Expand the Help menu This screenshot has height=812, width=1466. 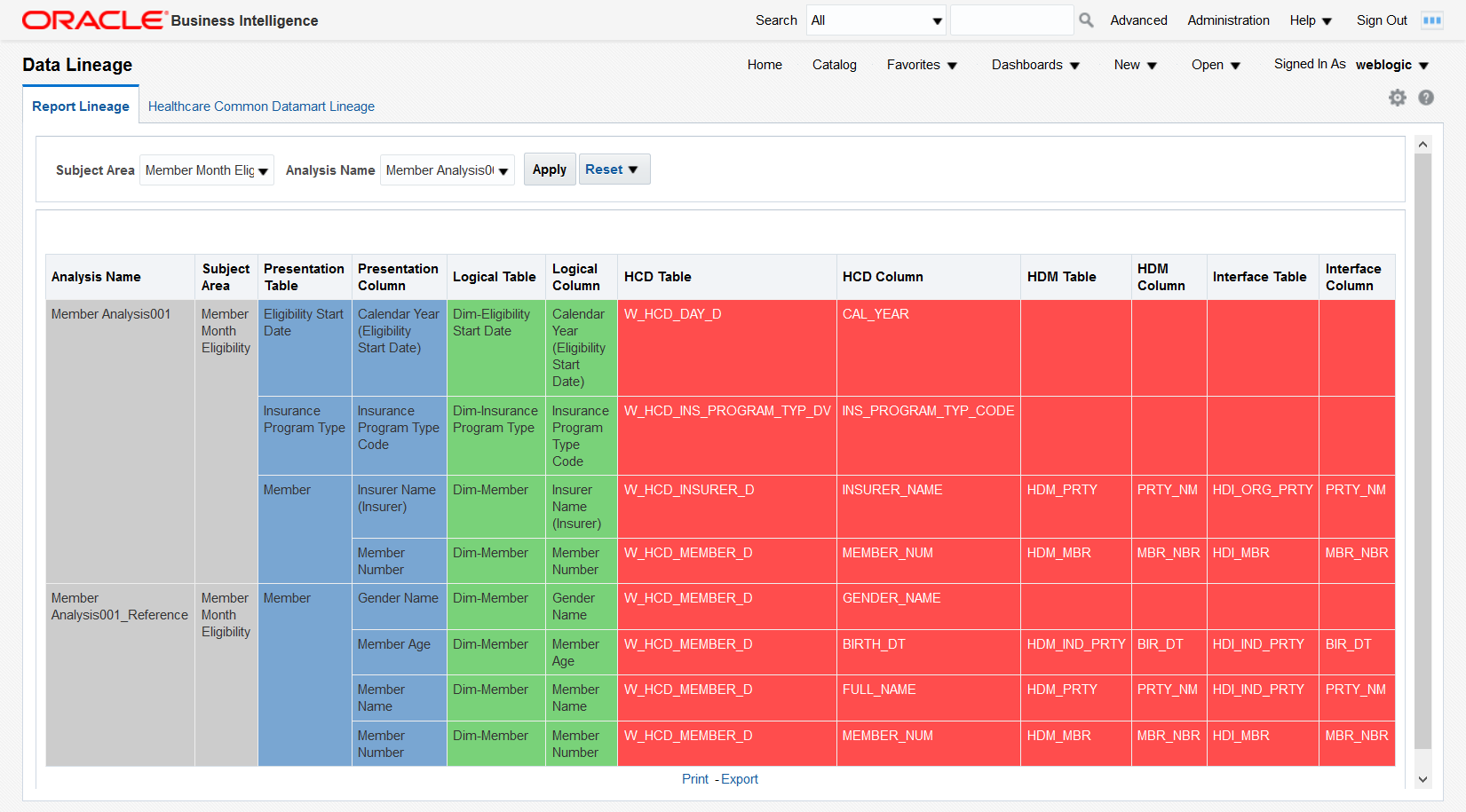(1311, 20)
